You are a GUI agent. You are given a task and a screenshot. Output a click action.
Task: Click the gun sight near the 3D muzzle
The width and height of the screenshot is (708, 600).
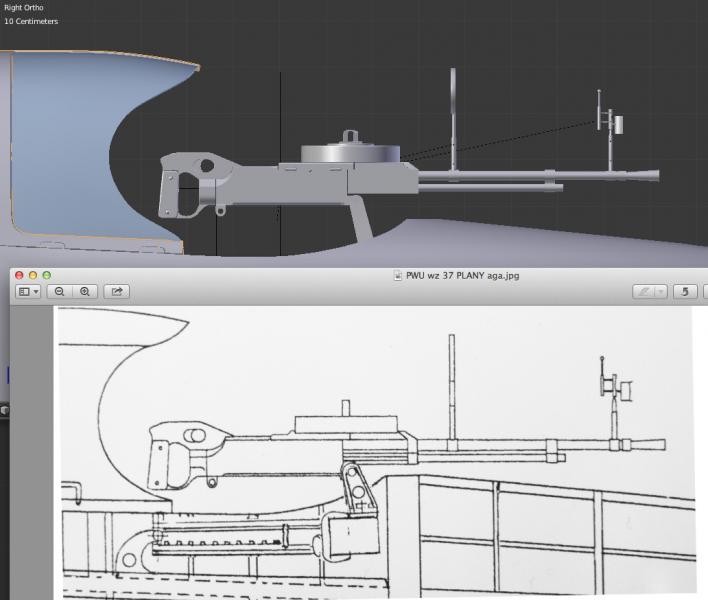tap(608, 125)
